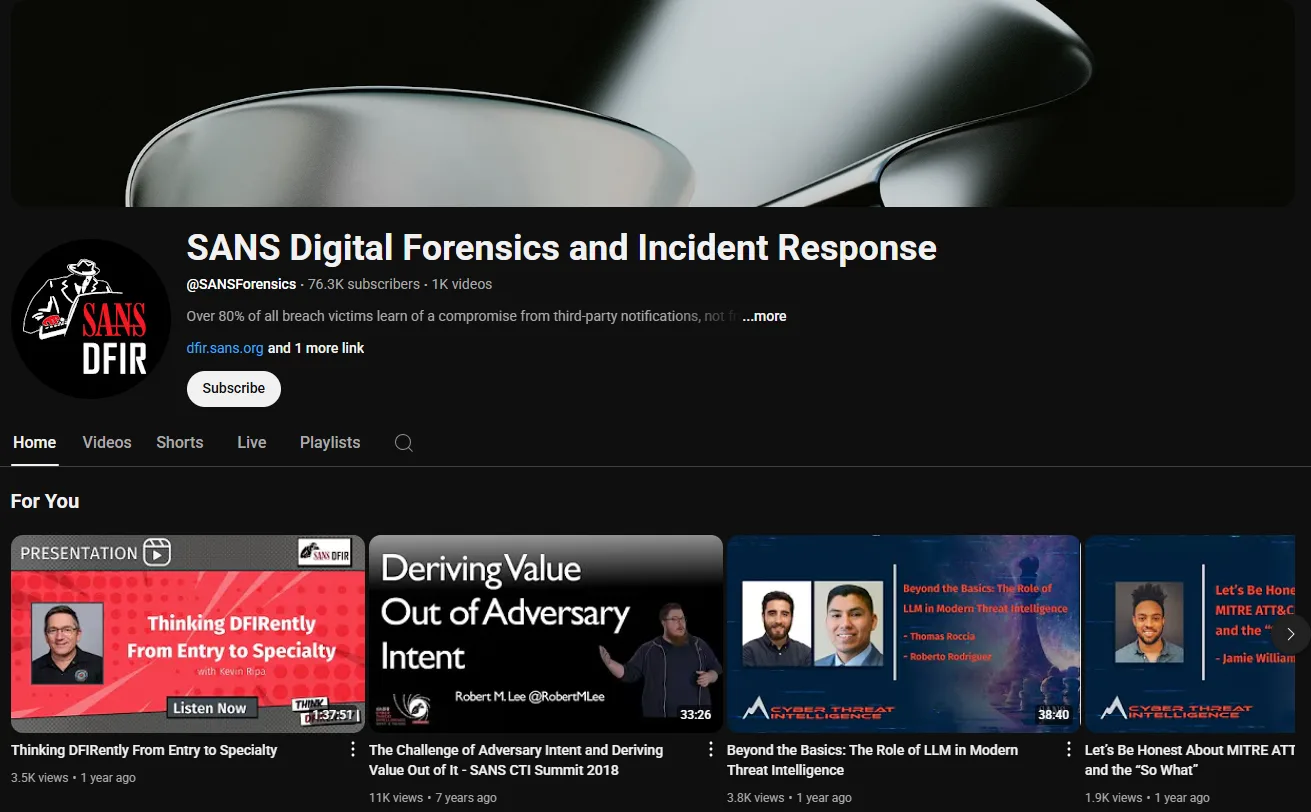
Task: Show next videos in For You carousel
Action: 1290,634
